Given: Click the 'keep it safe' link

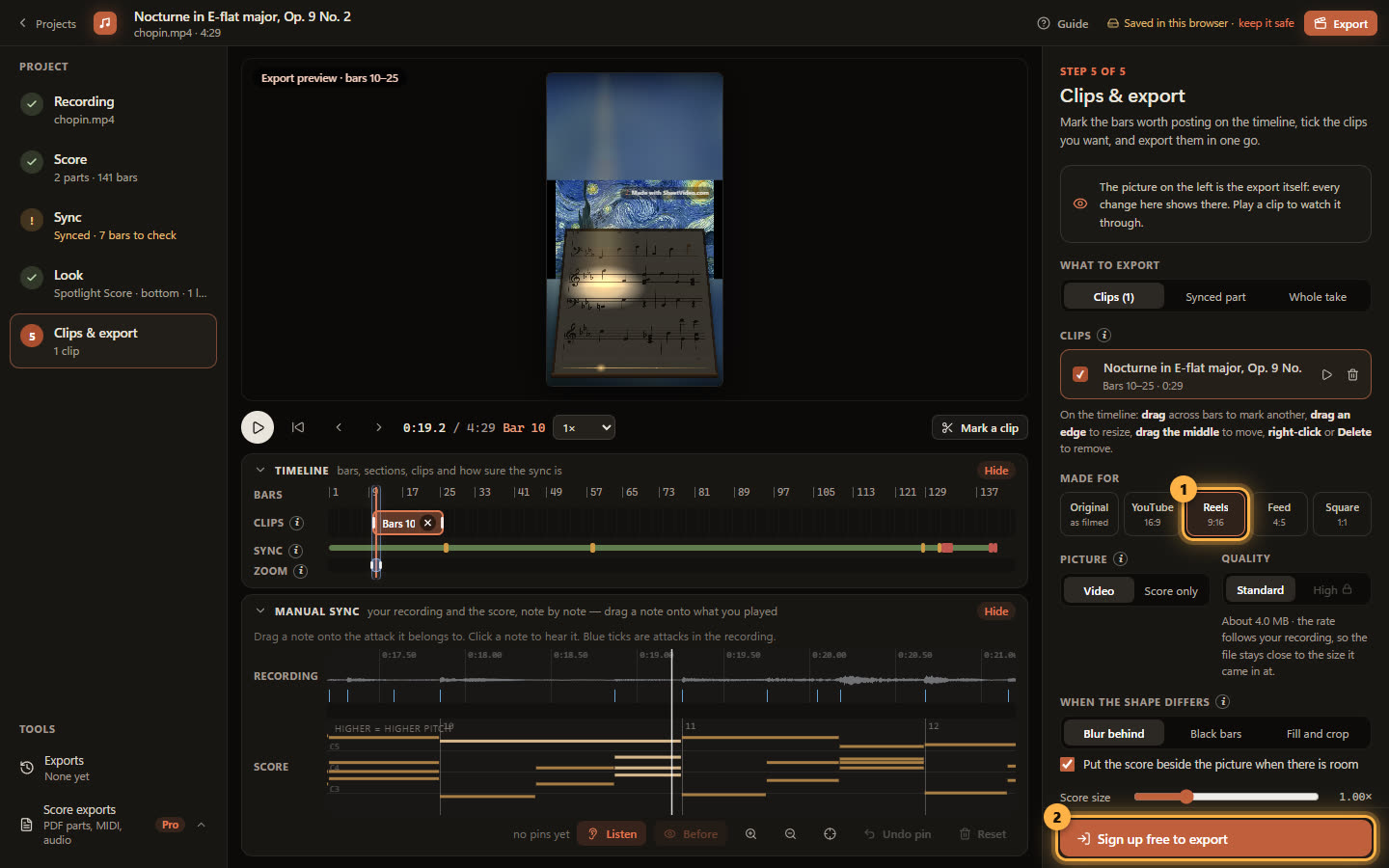Looking at the screenshot, I should (1266, 23).
